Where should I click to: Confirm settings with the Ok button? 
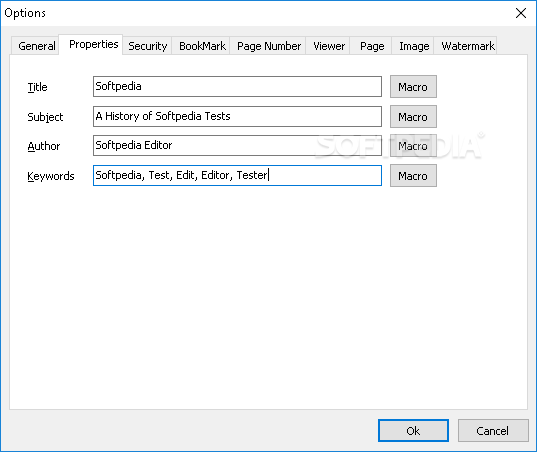point(413,430)
